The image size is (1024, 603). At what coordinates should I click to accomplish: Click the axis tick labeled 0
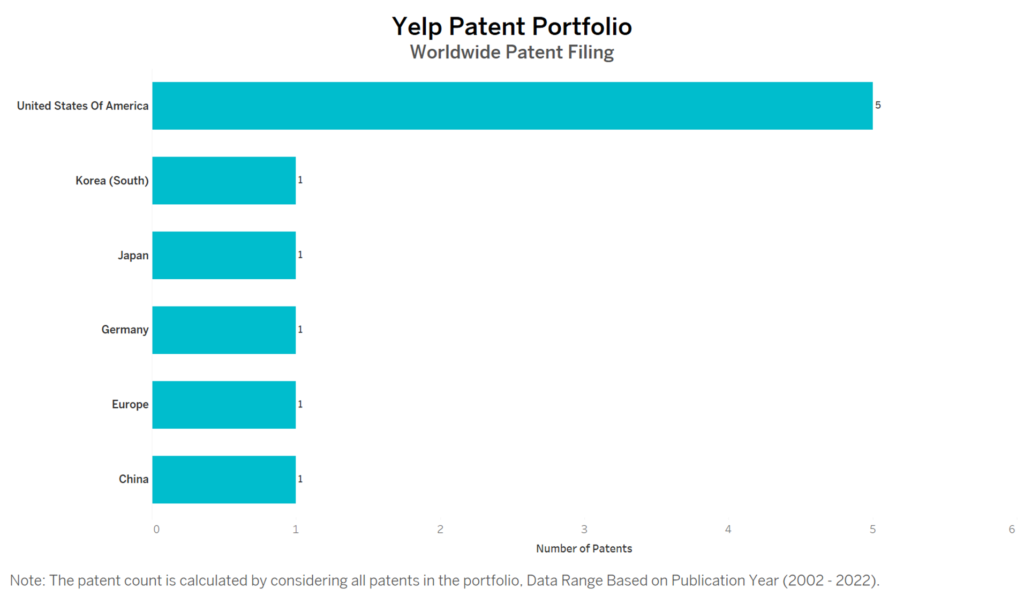156,529
